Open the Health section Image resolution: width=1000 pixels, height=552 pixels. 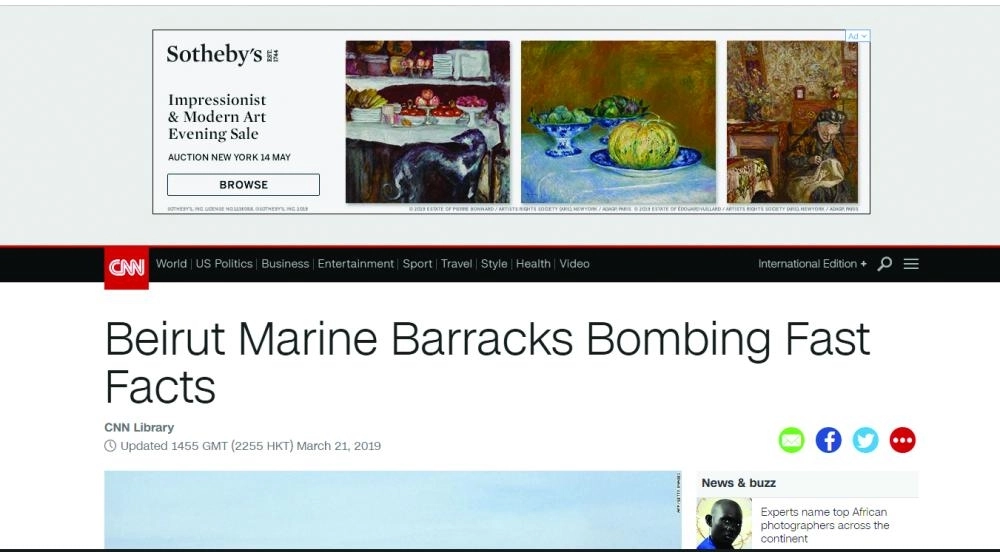tap(533, 264)
